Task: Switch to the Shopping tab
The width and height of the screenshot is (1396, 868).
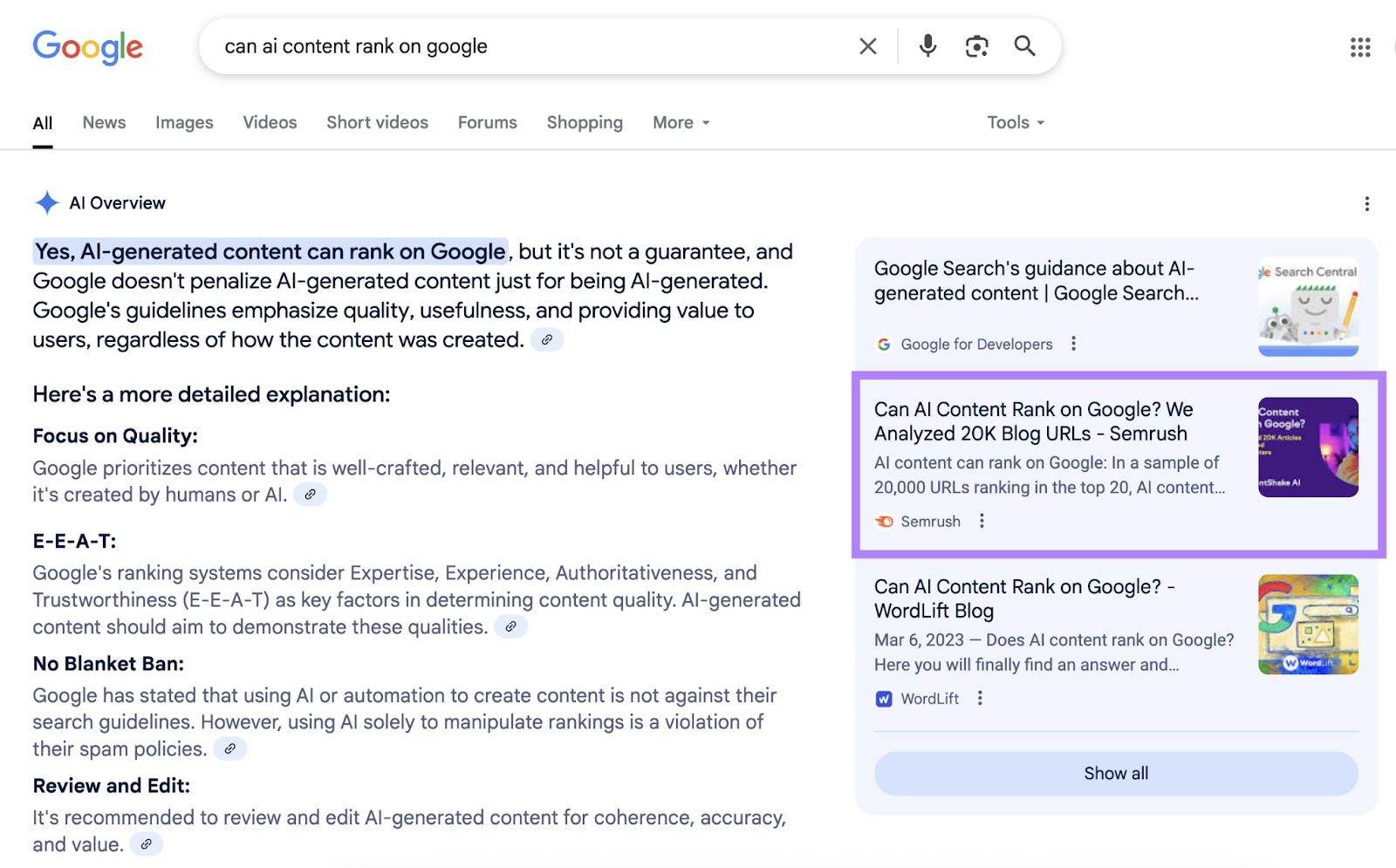Action: pyautogui.click(x=585, y=122)
